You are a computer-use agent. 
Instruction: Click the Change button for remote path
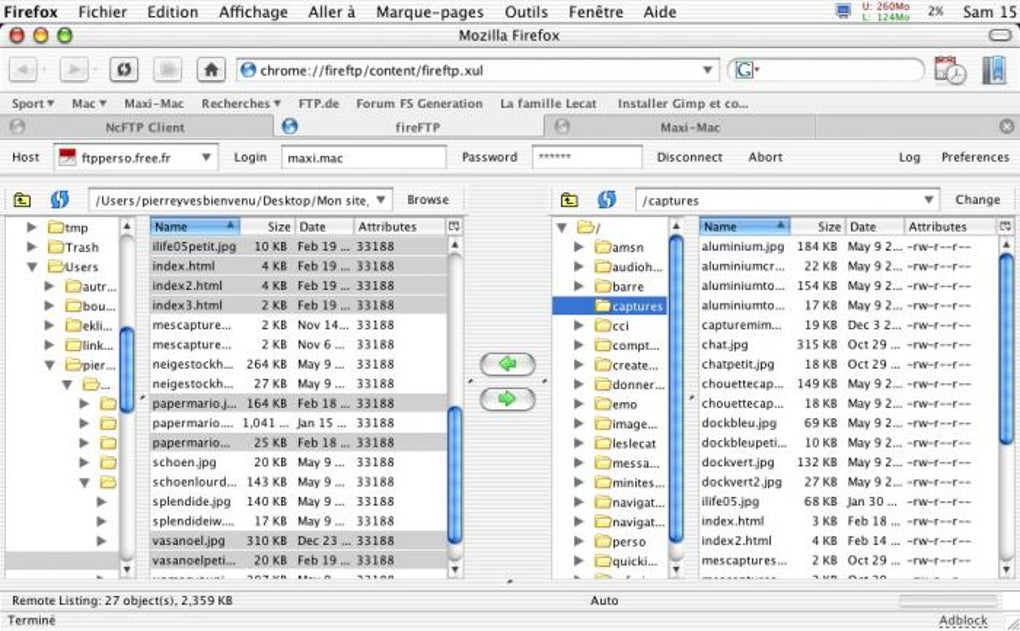[978, 200]
